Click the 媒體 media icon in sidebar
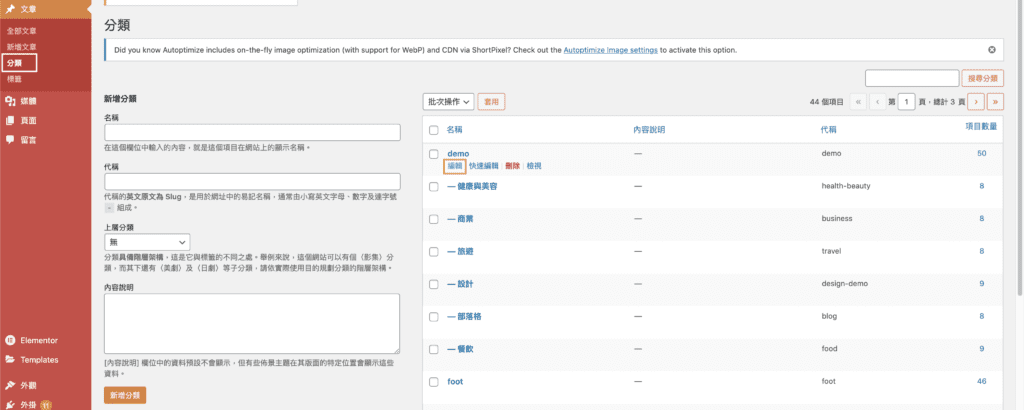This screenshot has width=1024, height=410. pyautogui.click(x=10, y=101)
